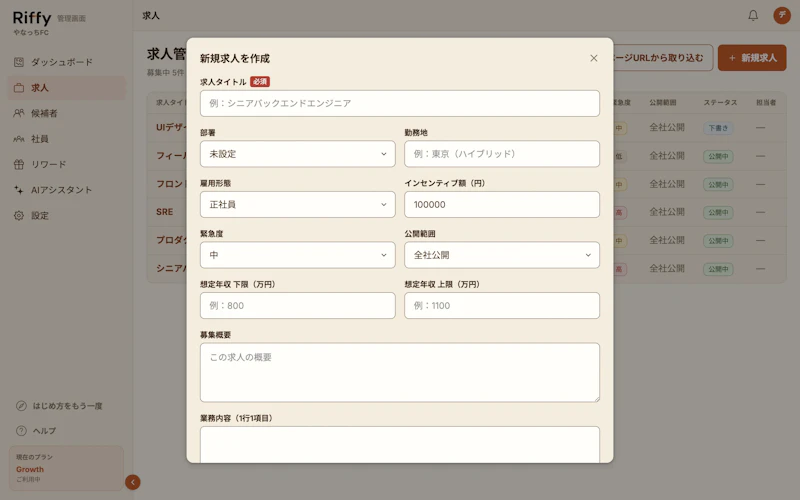The width and height of the screenshot is (800, 500).
Task: Click the people icon next to 候補者
Action: click(19, 113)
